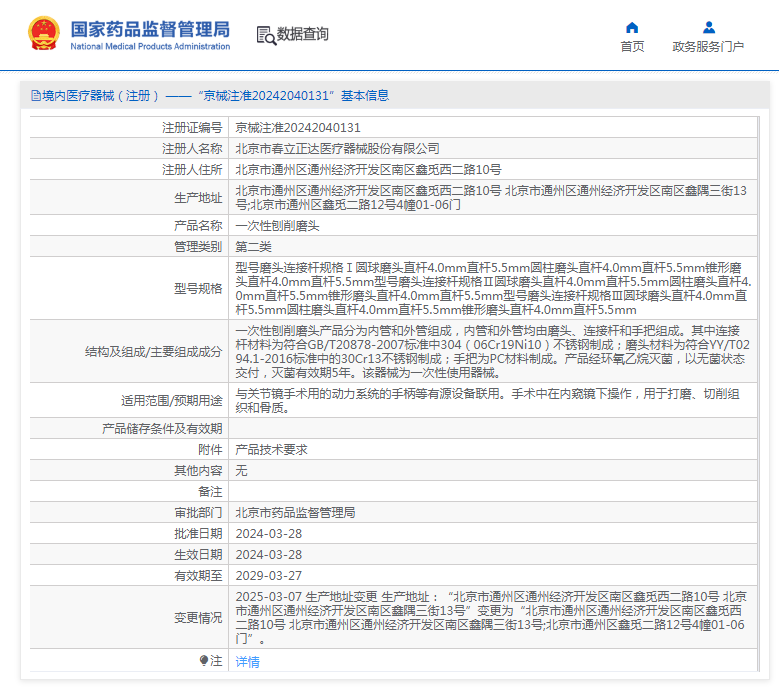Click the 生产地址 value cell
The height and width of the screenshot is (693, 779).
coord(491,198)
